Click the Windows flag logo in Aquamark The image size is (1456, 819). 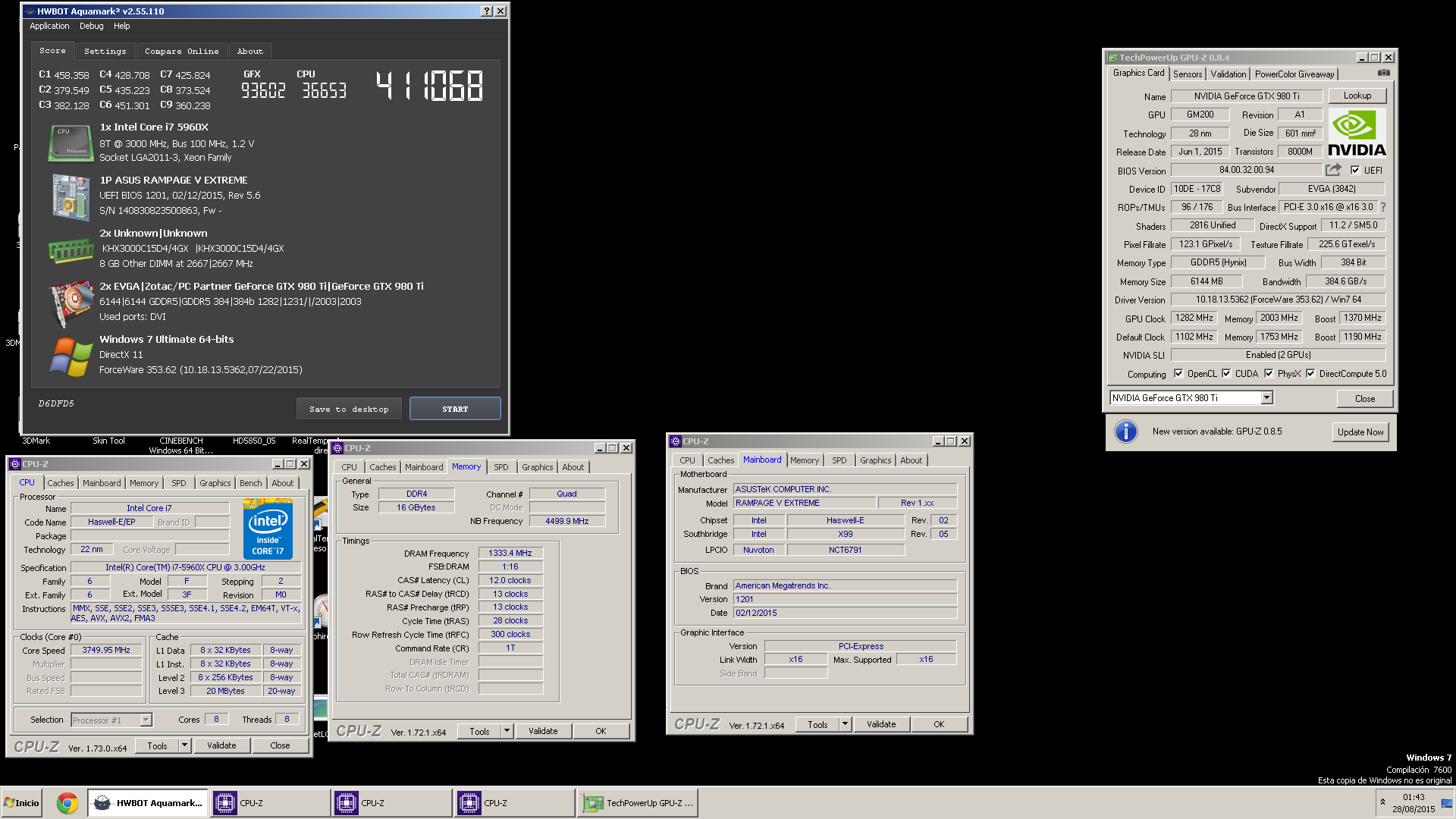71,356
